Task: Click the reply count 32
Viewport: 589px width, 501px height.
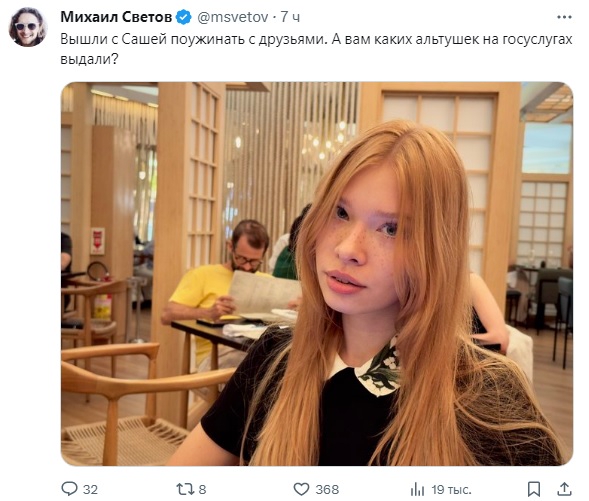Action: coord(91,489)
